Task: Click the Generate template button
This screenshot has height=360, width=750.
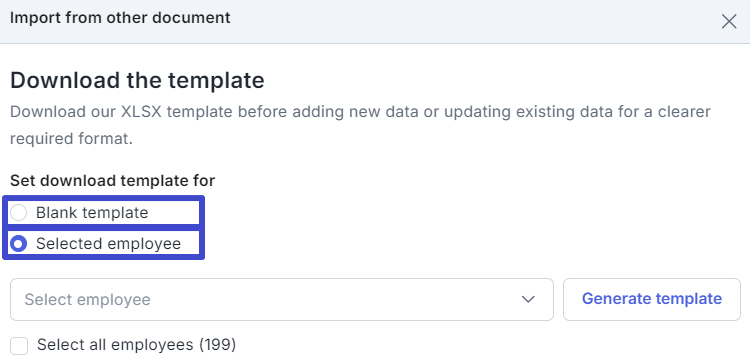Action: pyautogui.click(x=651, y=299)
